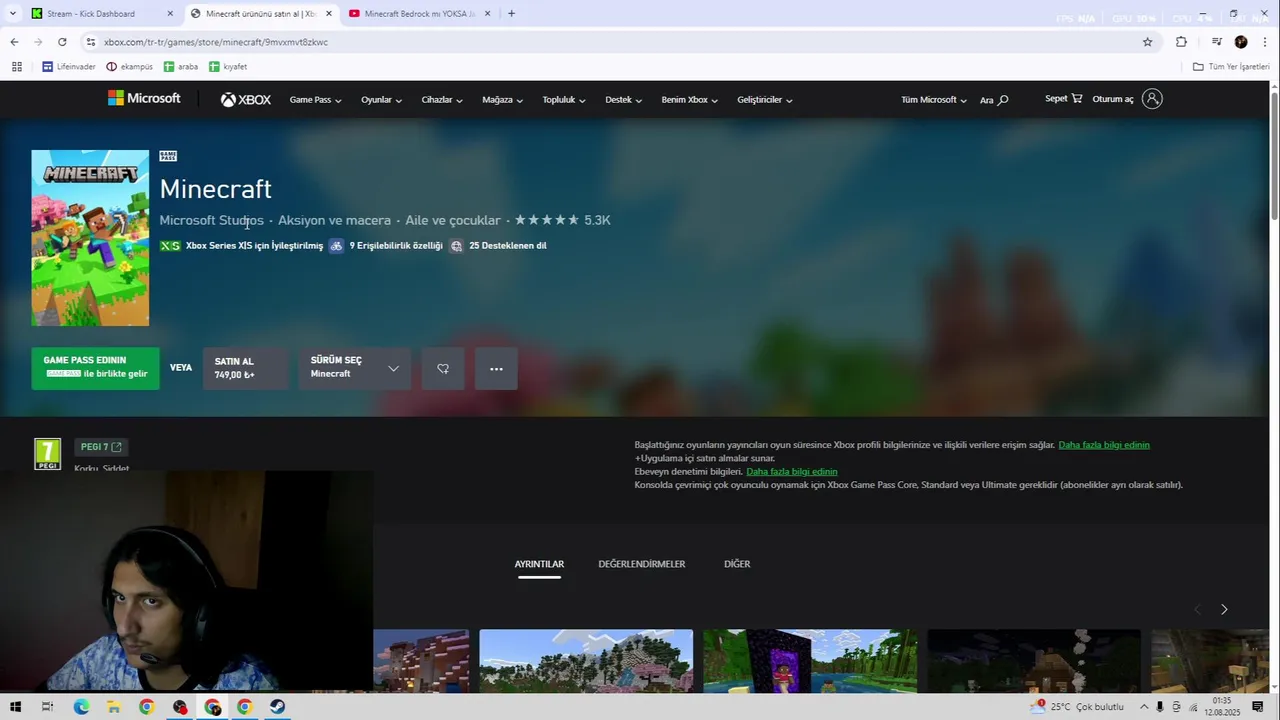The height and width of the screenshot is (720, 1280).
Task: Advance screenshots with the right arrow
Action: pos(1224,609)
